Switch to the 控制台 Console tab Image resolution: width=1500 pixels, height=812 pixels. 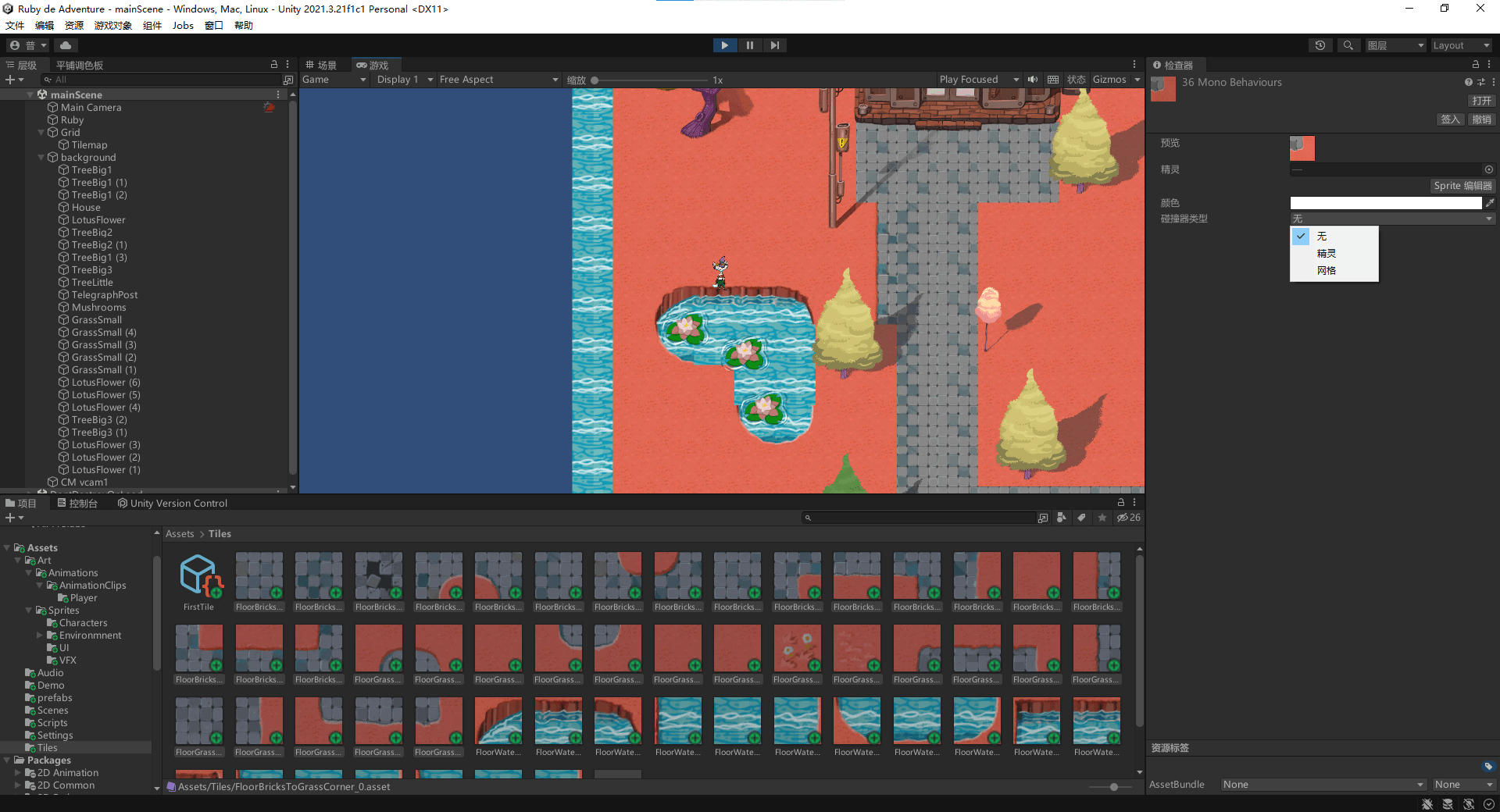click(77, 503)
